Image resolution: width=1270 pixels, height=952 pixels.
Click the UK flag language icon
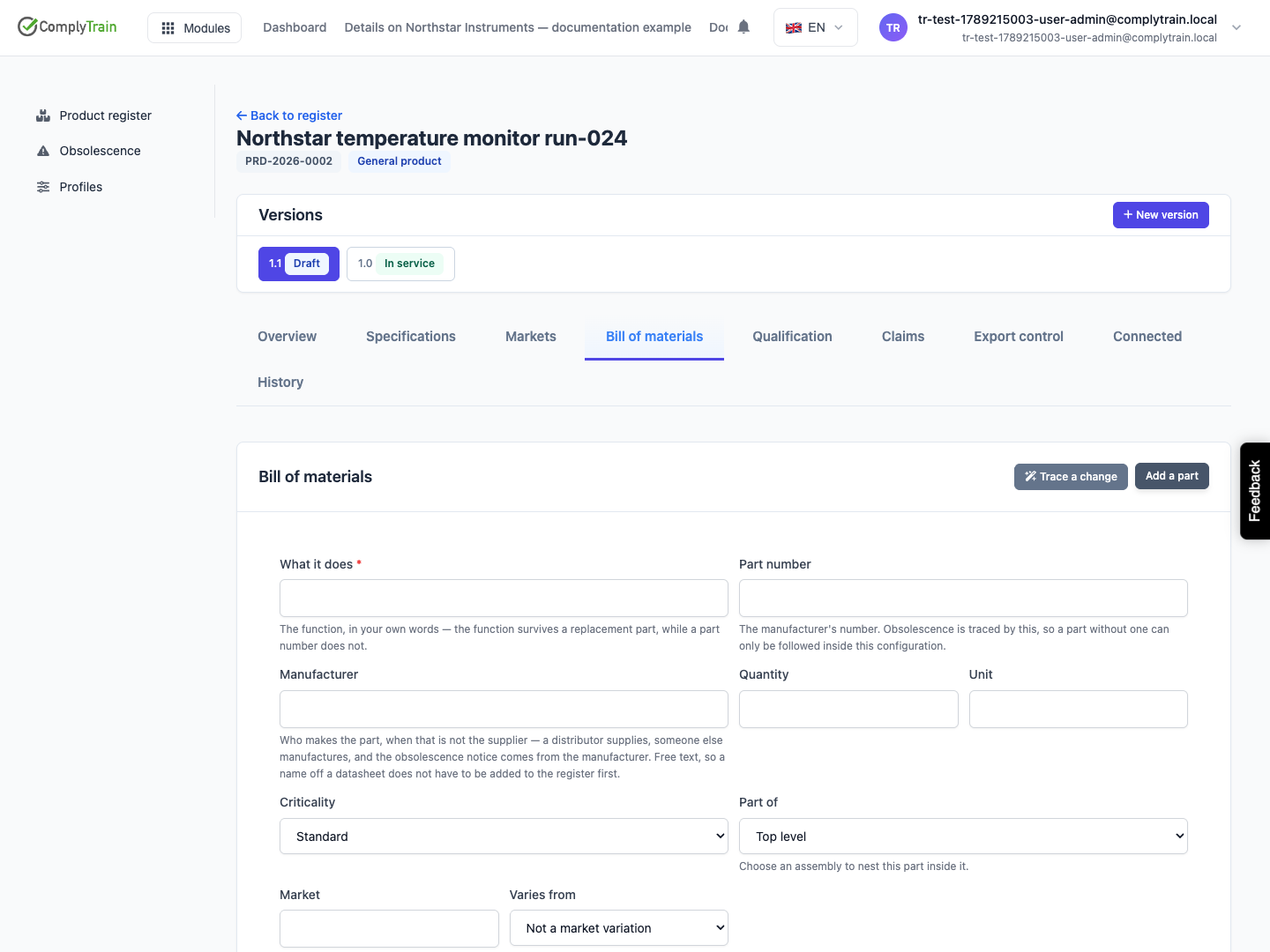tap(794, 27)
